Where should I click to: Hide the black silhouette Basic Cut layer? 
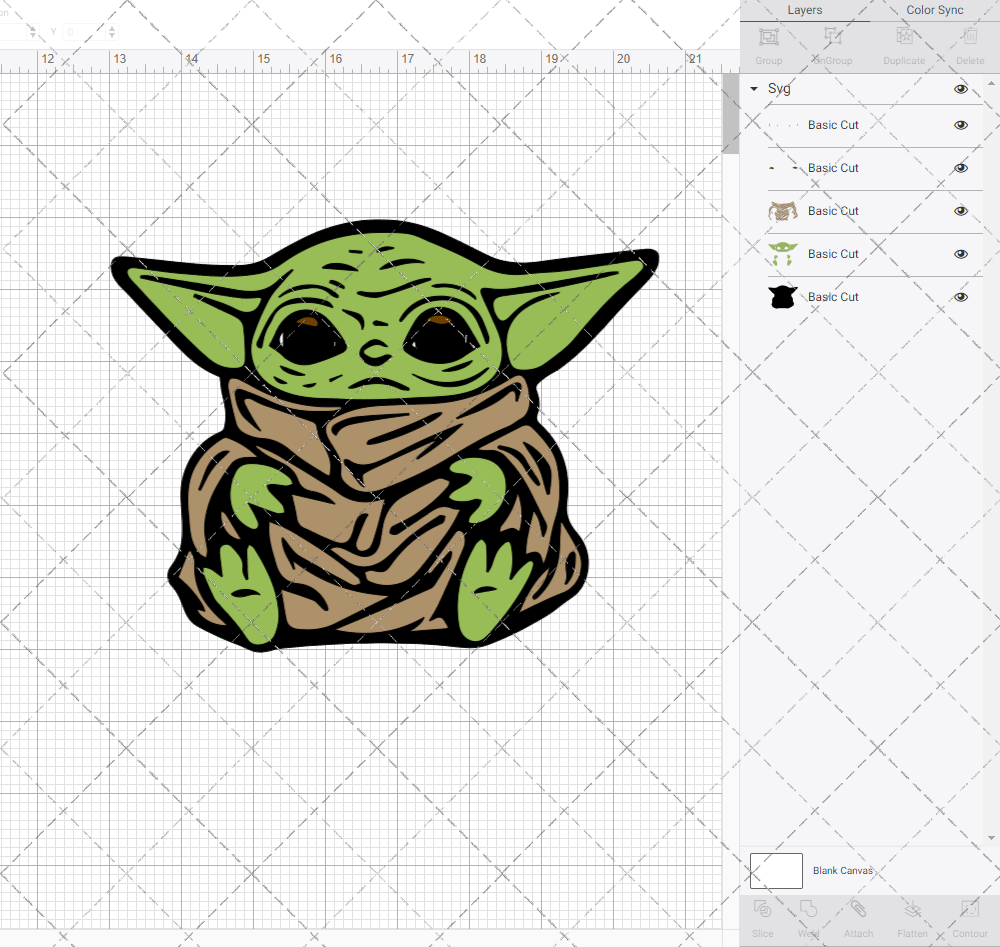[960, 297]
